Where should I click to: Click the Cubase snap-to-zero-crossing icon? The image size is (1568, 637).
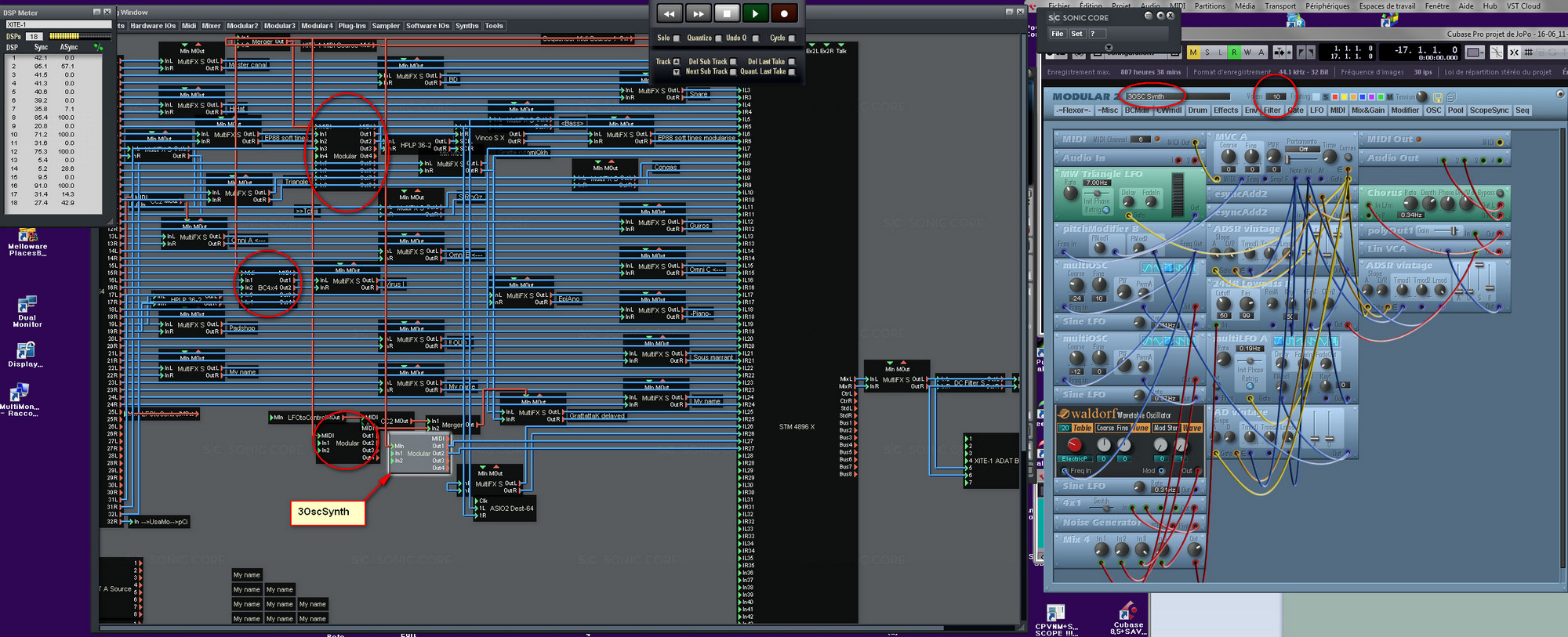tap(1497, 52)
